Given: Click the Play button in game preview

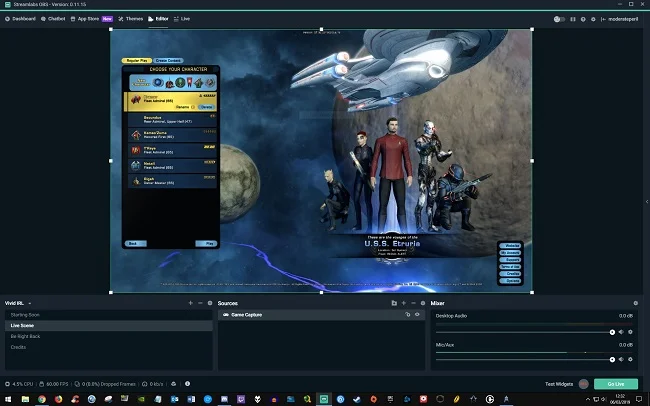Looking at the screenshot, I should pyautogui.click(x=206, y=243).
